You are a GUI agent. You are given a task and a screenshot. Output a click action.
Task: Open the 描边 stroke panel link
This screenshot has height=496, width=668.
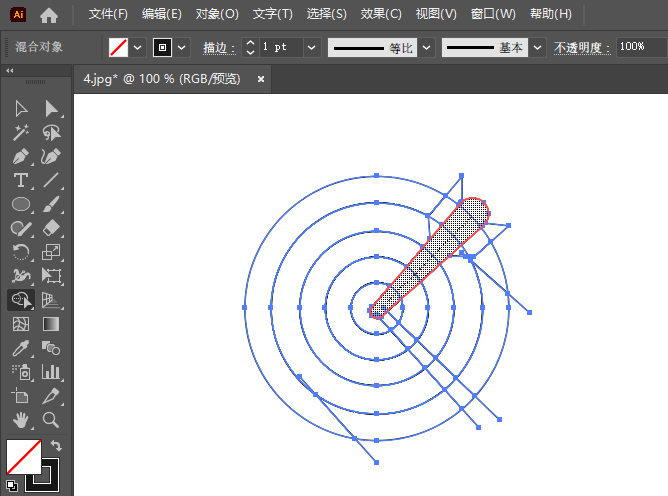[219, 48]
